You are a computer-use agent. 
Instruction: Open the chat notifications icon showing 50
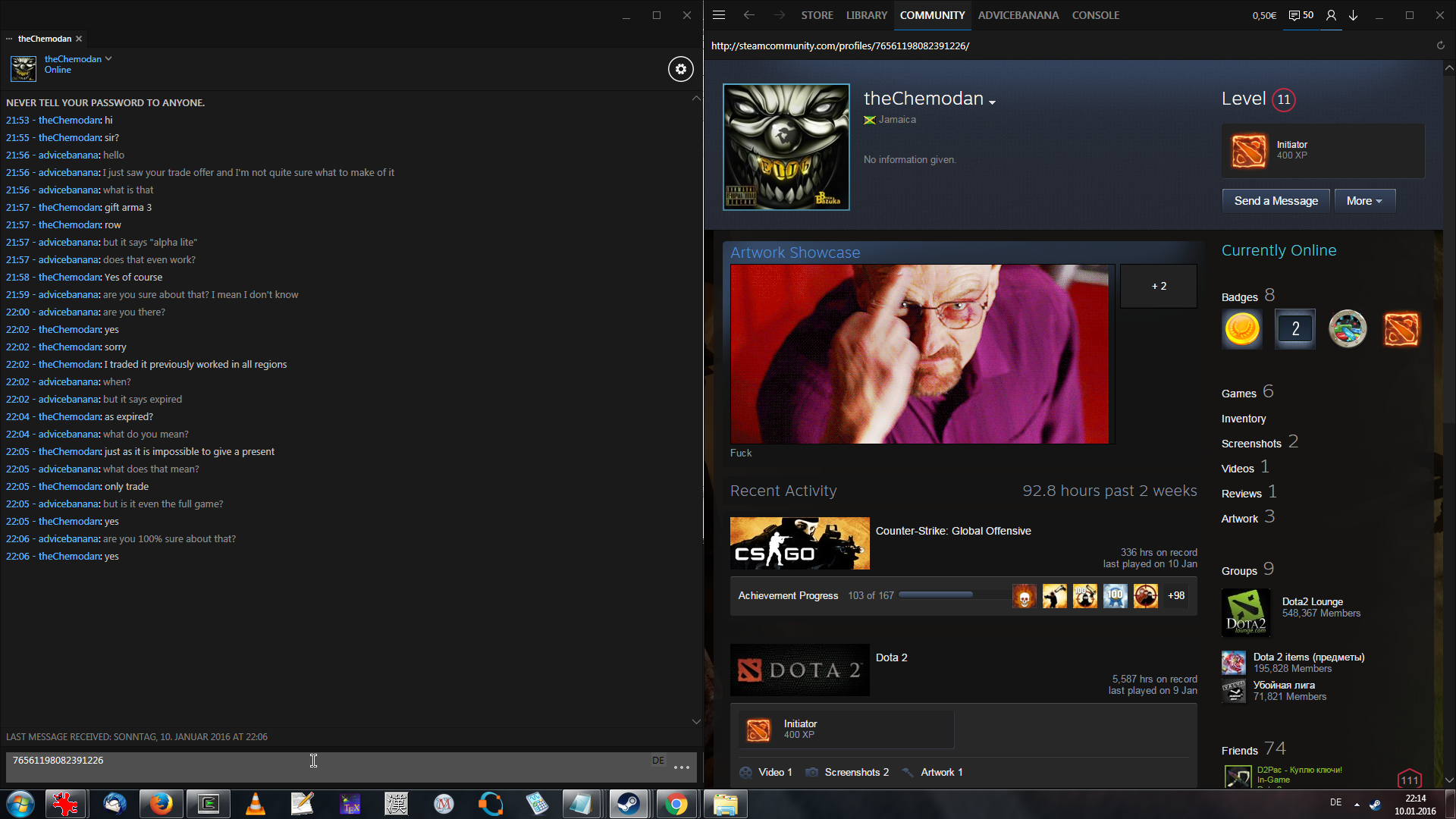tap(1301, 15)
